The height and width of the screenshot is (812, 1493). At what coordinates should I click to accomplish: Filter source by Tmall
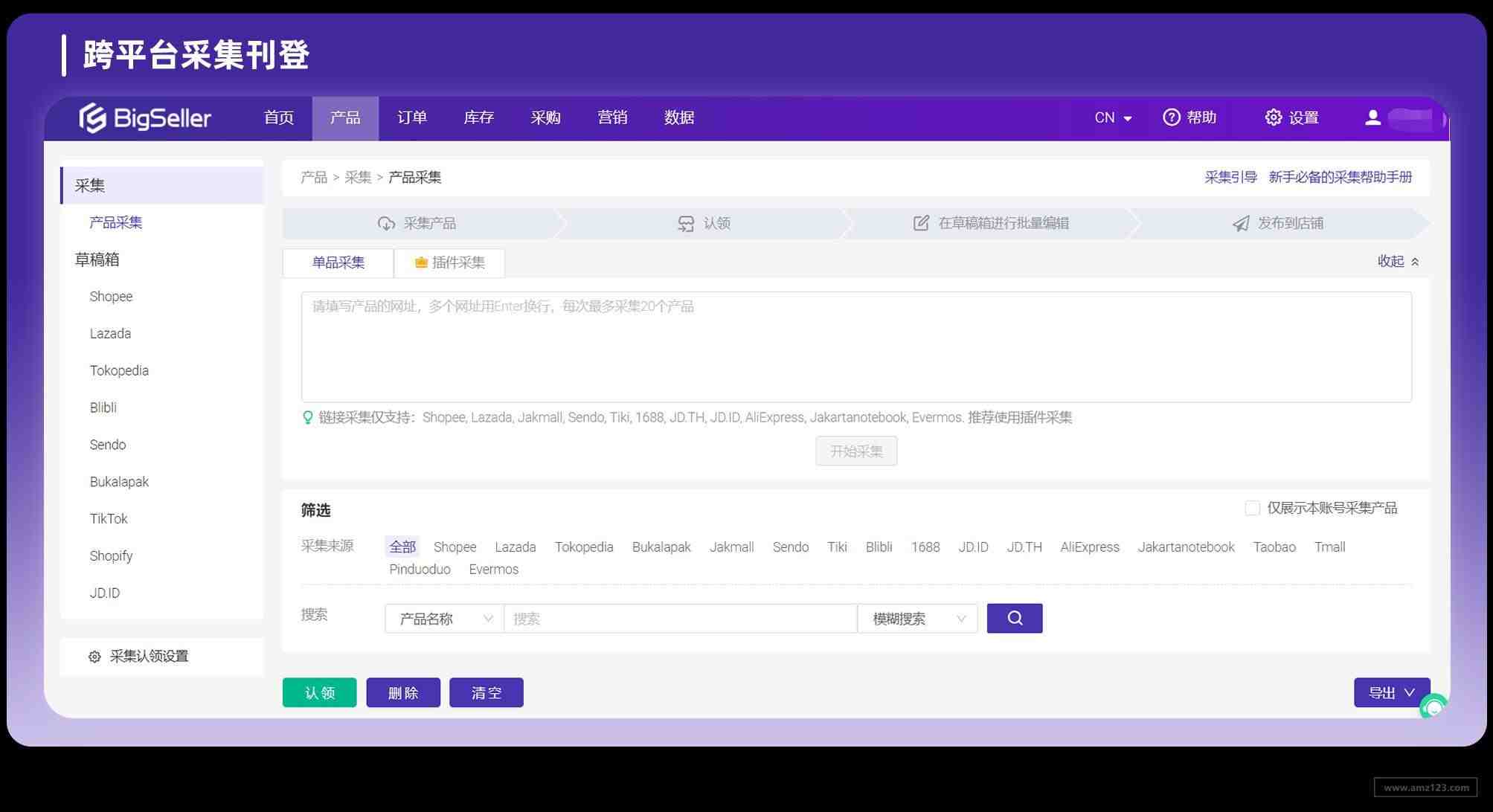pos(1329,547)
